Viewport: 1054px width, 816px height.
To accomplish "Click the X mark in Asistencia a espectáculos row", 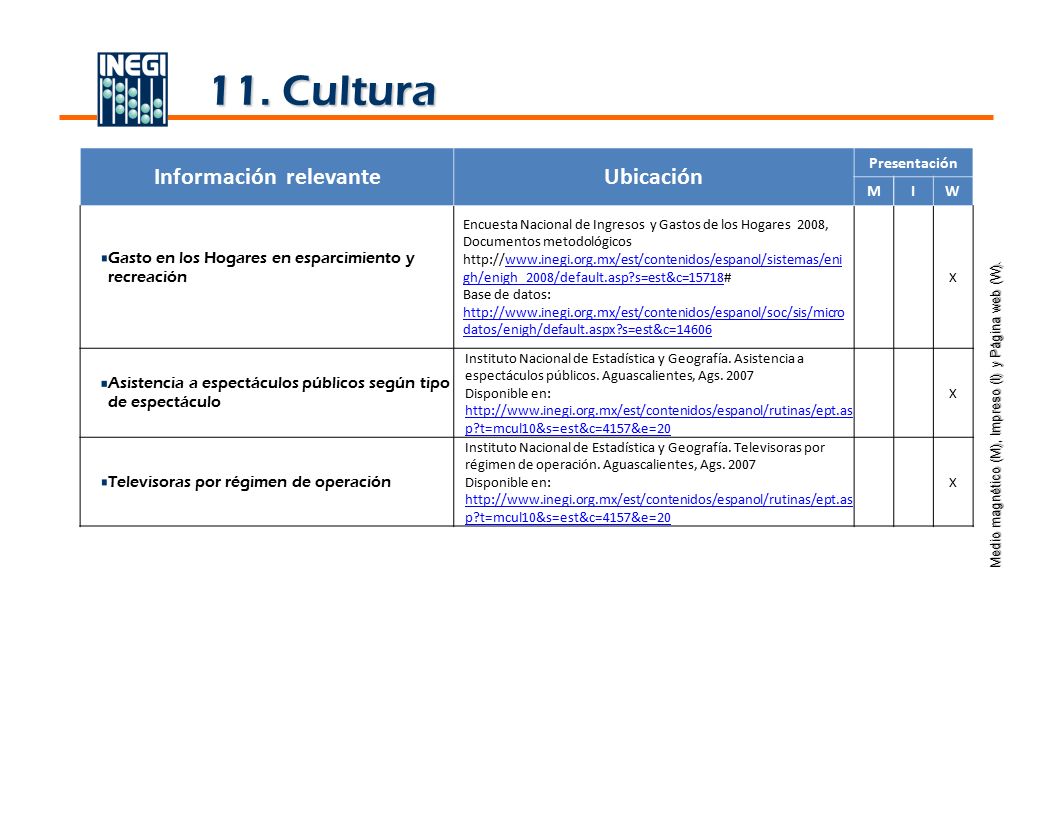I will (952, 393).
